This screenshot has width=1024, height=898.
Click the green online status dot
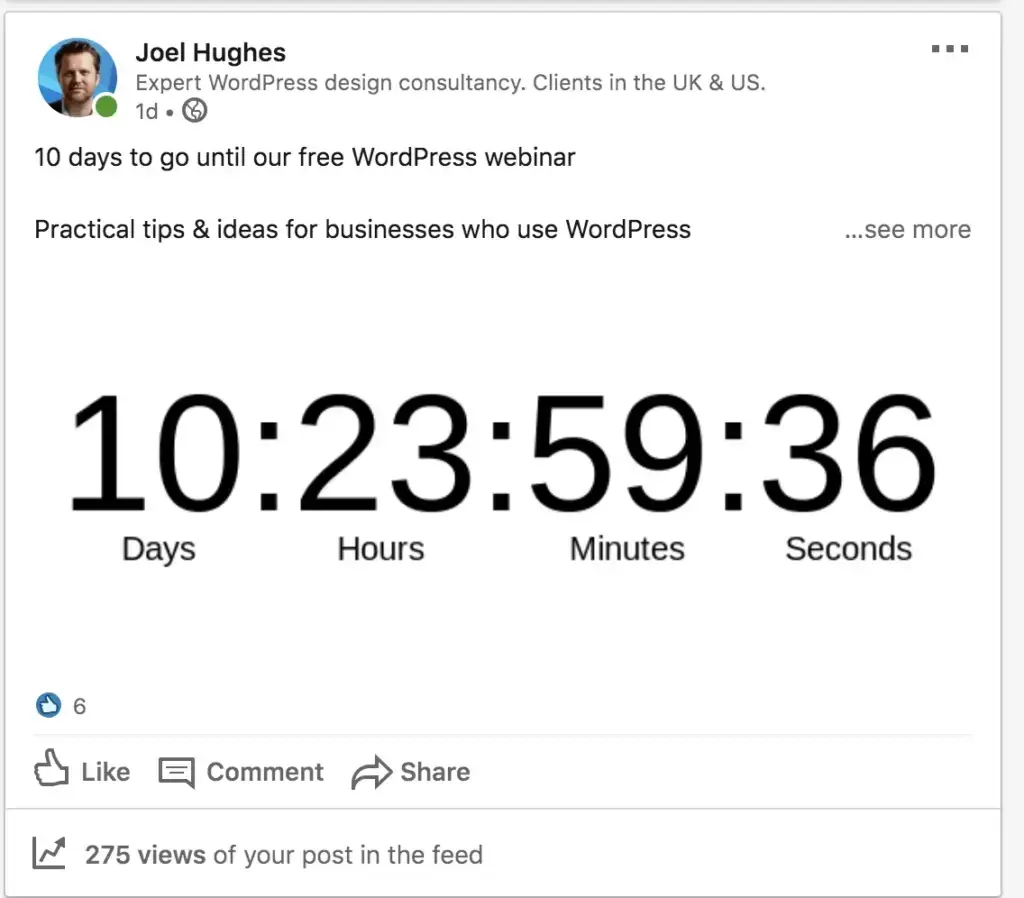click(104, 104)
